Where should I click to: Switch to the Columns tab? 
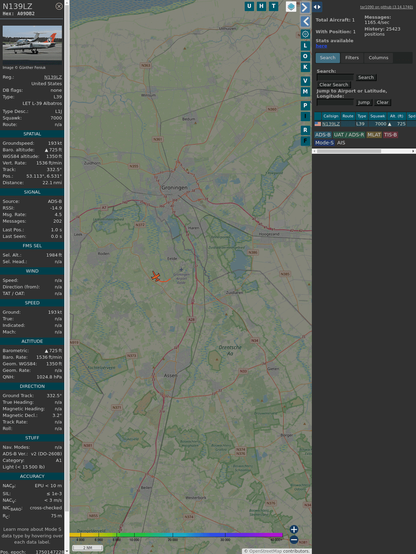[x=378, y=58]
